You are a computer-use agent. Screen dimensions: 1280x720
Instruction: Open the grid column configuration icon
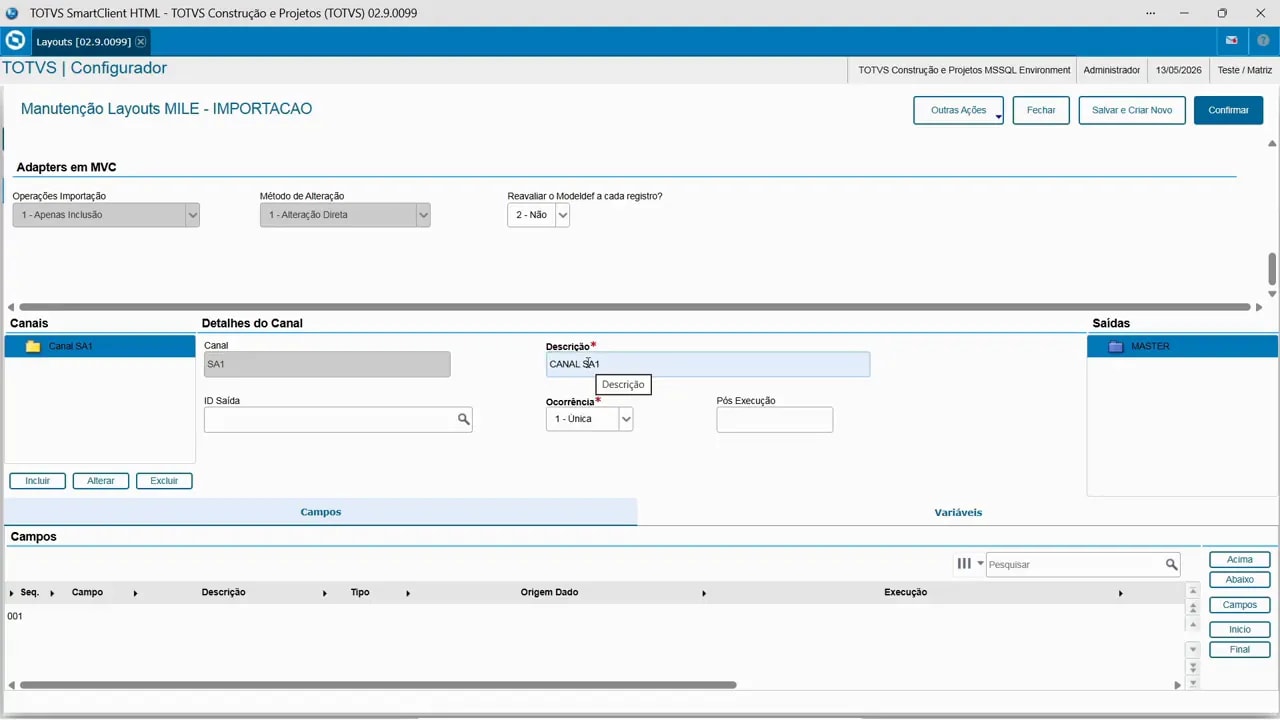964,564
